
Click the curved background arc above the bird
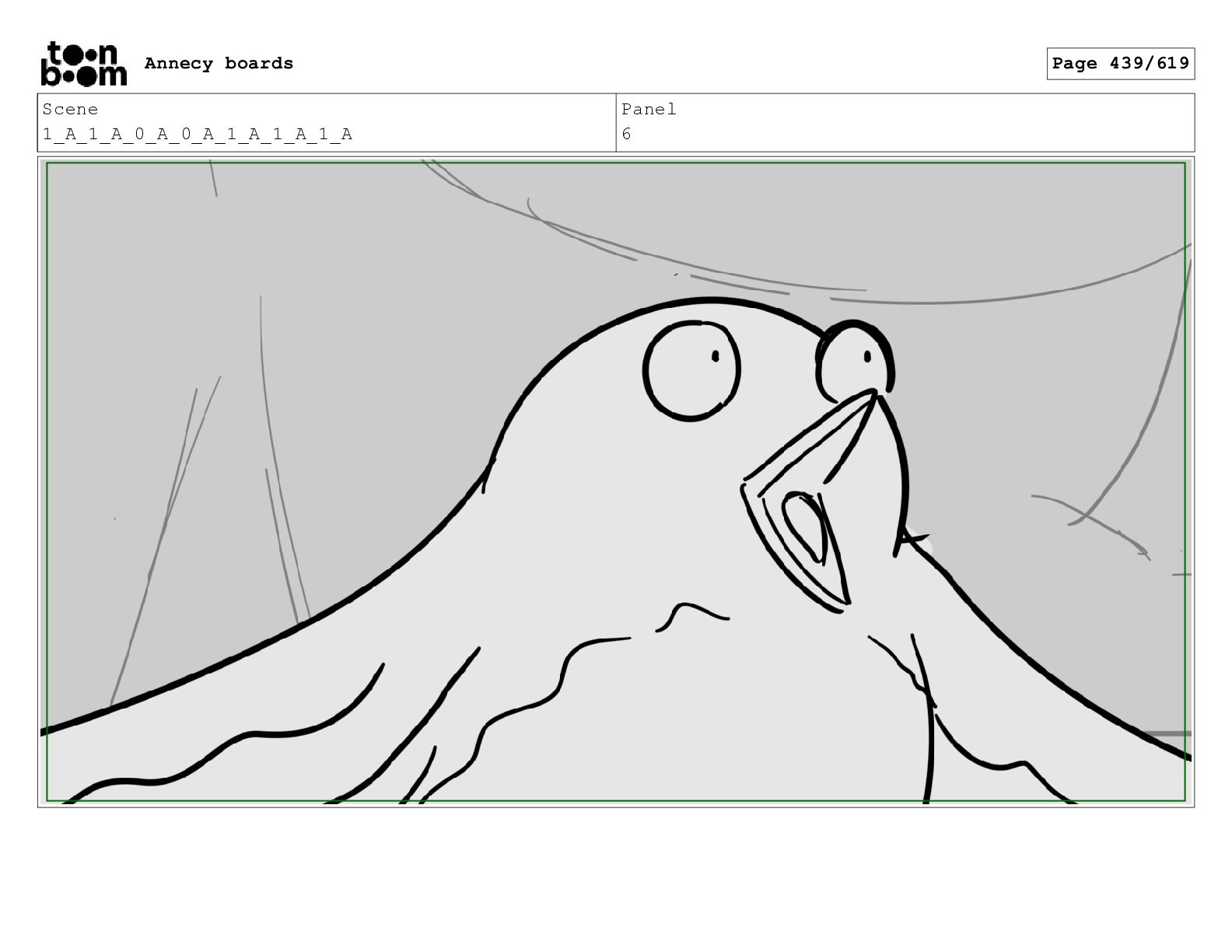[x=918, y=300]
